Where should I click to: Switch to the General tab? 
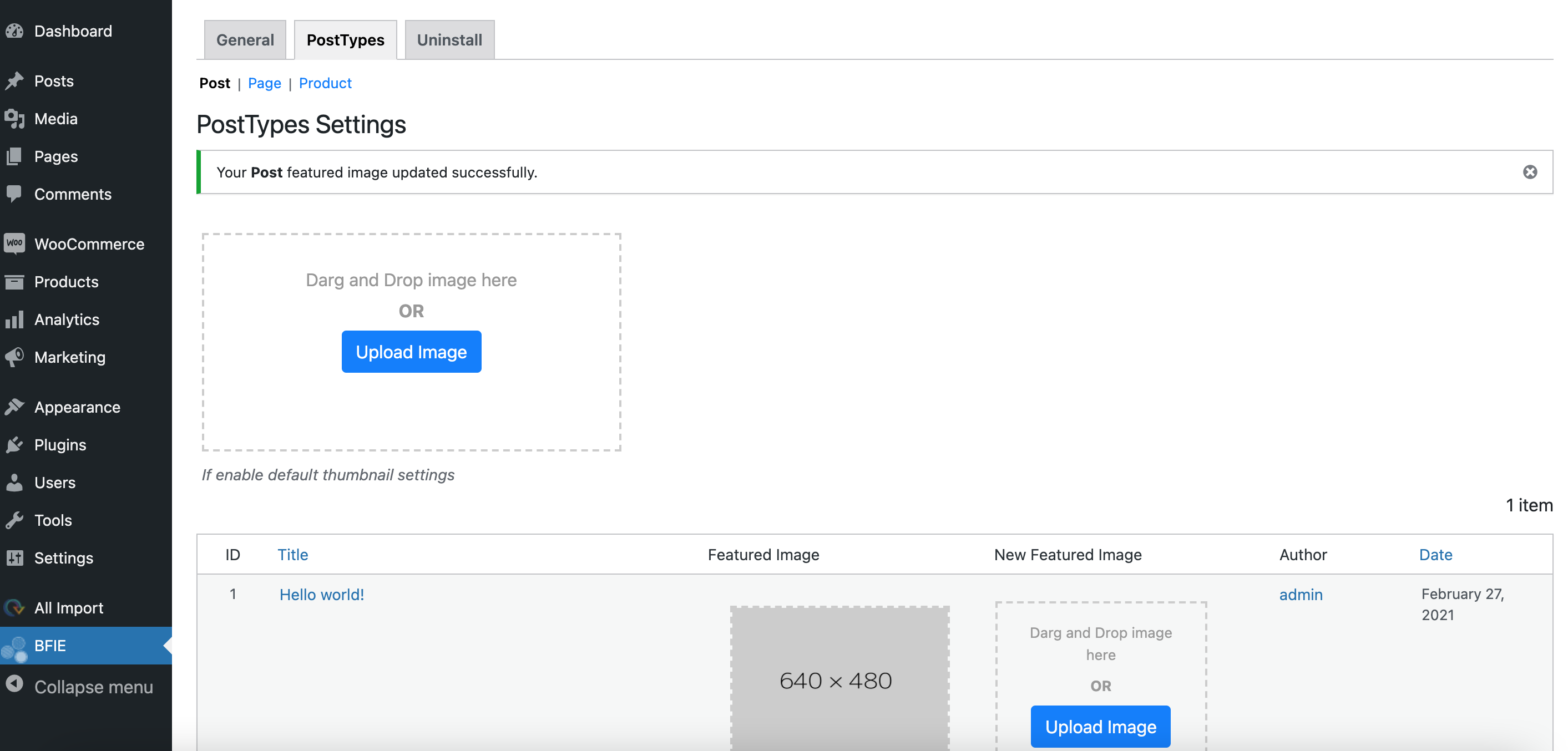(245, 40)
